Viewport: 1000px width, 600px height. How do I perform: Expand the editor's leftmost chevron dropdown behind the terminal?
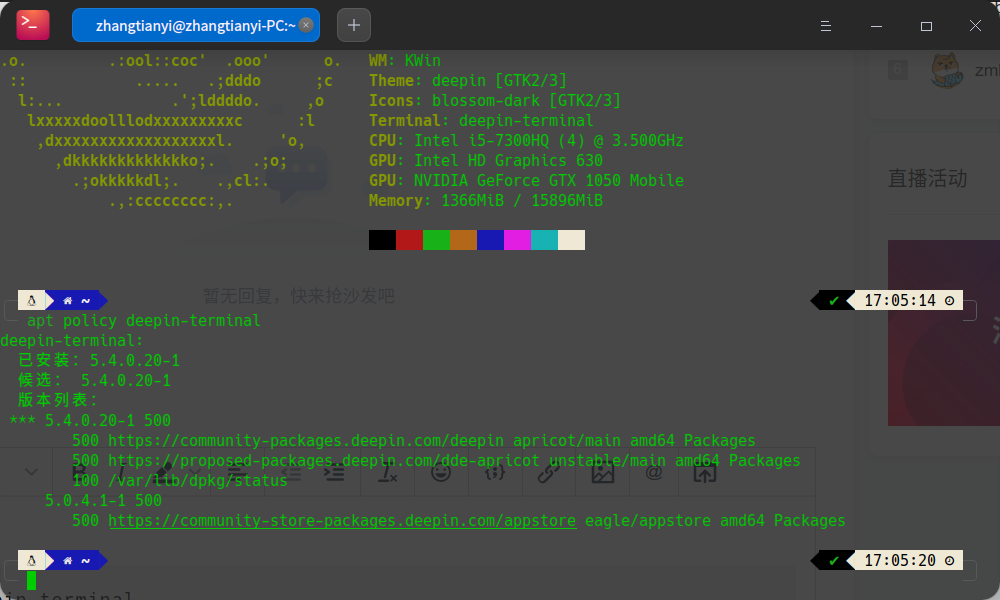click(31, 472)
